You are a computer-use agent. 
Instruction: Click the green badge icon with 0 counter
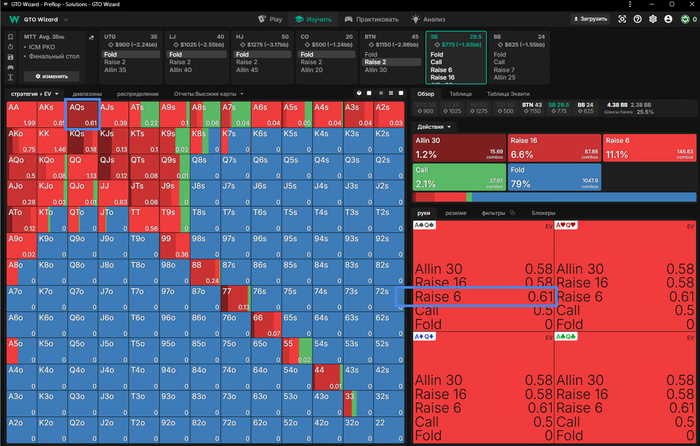685,19
